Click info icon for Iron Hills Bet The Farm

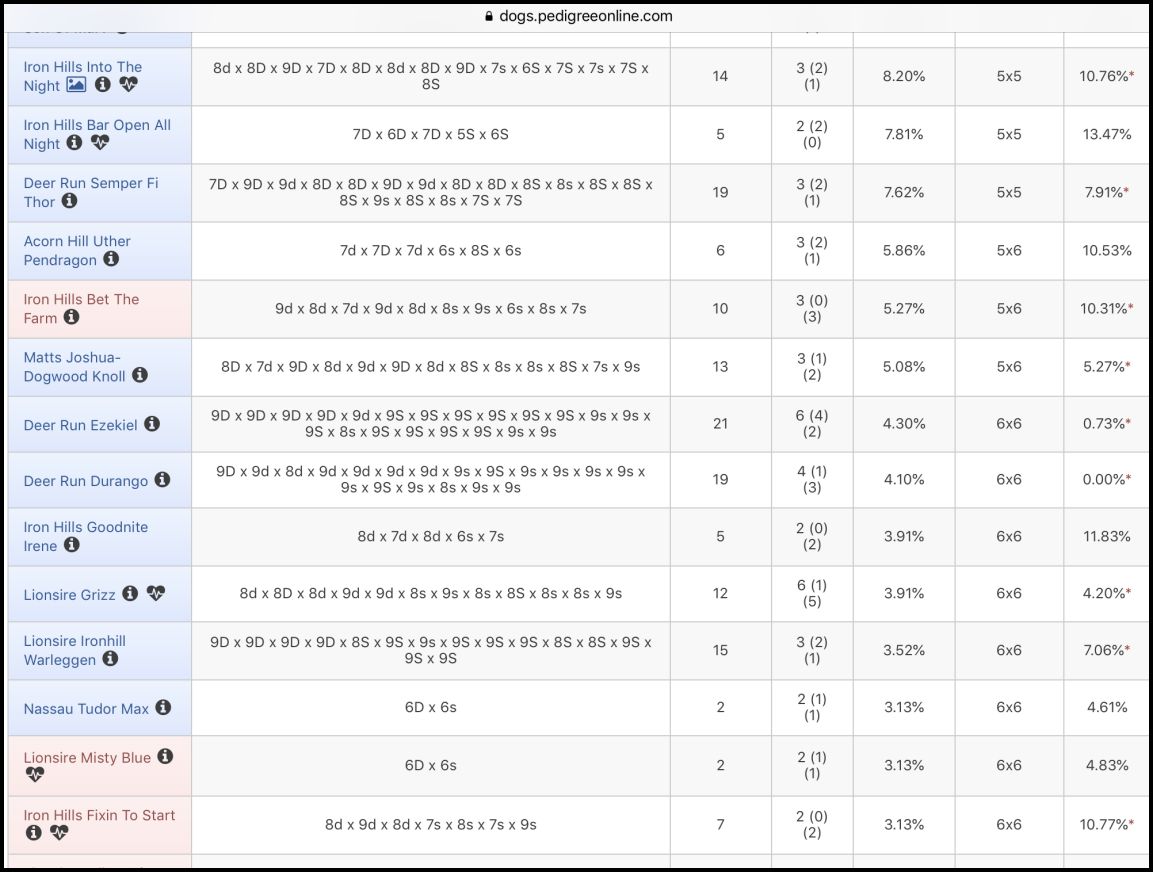71,317
